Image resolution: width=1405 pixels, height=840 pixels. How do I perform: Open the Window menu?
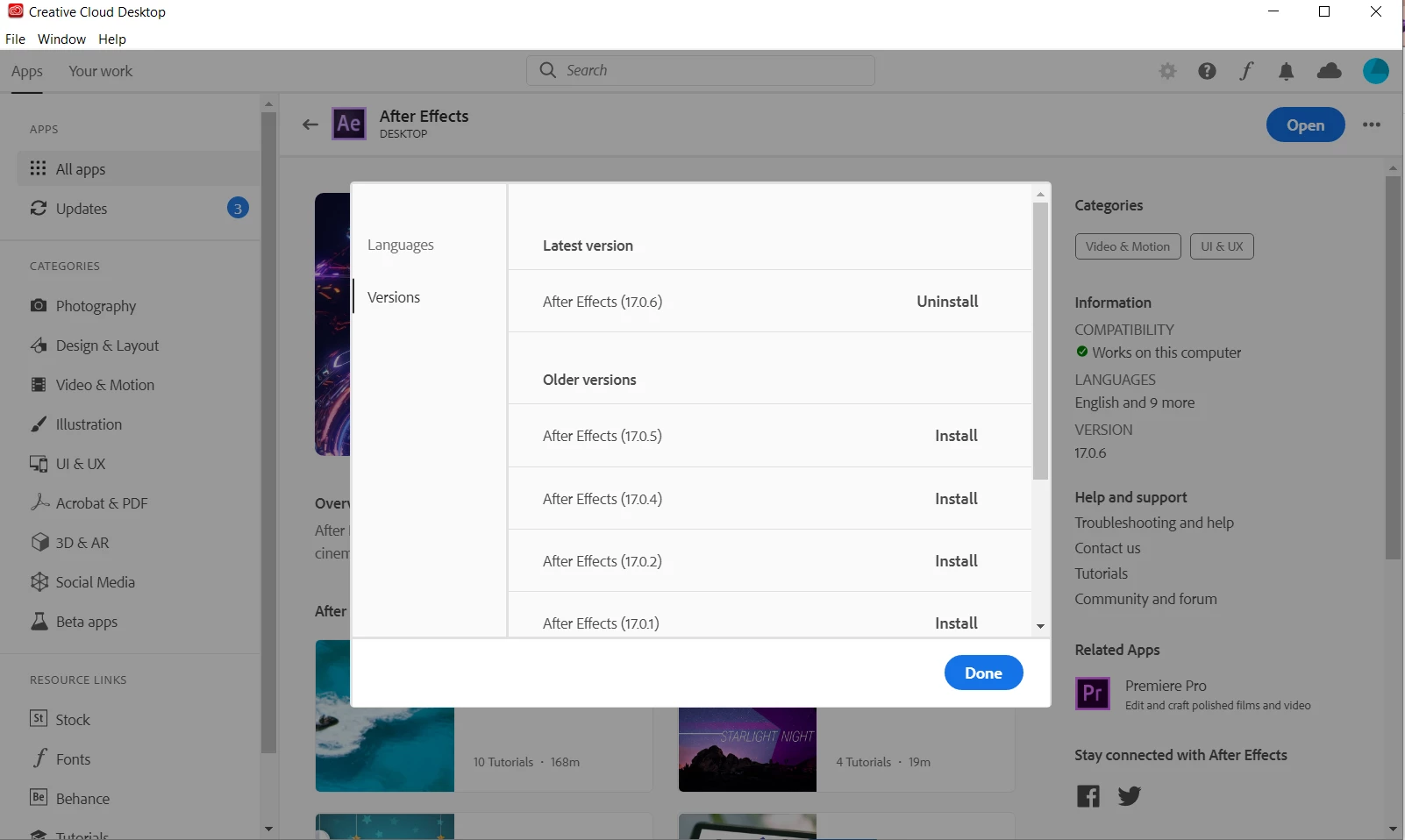pos(61,39)
